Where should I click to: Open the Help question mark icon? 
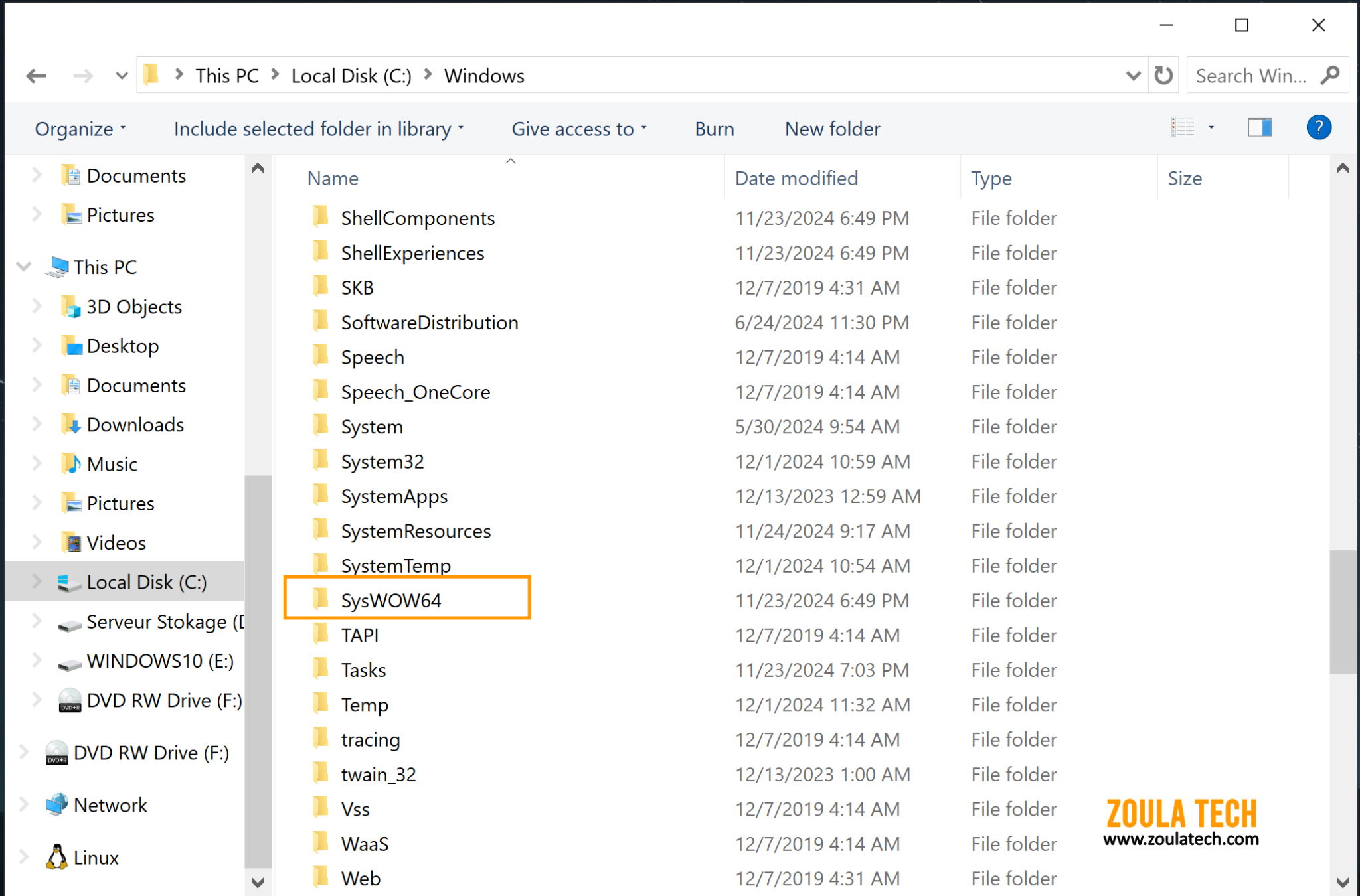pos(1319,127)
